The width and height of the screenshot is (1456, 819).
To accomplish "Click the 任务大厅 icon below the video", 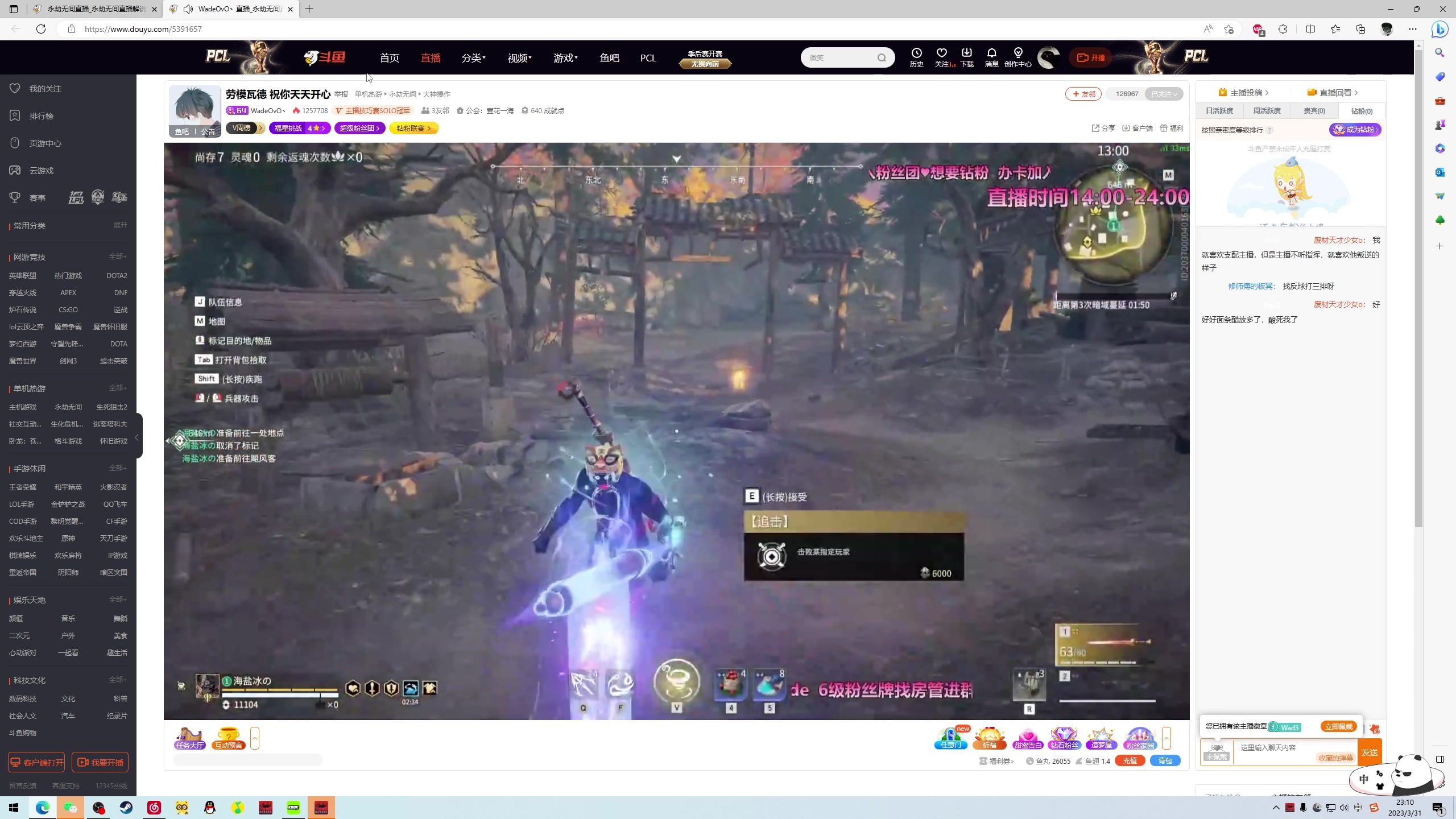I will click(189, 738).
